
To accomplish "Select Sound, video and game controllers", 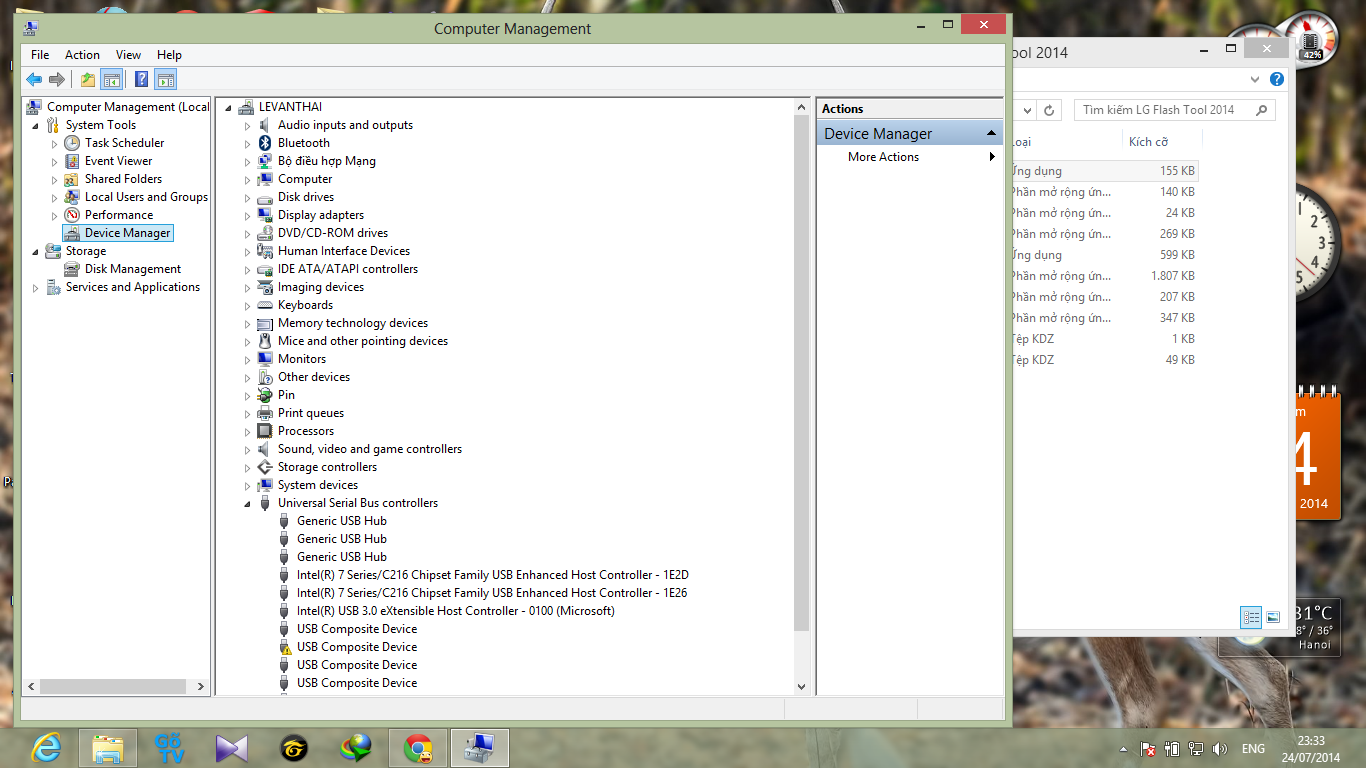I will point(370,449).
